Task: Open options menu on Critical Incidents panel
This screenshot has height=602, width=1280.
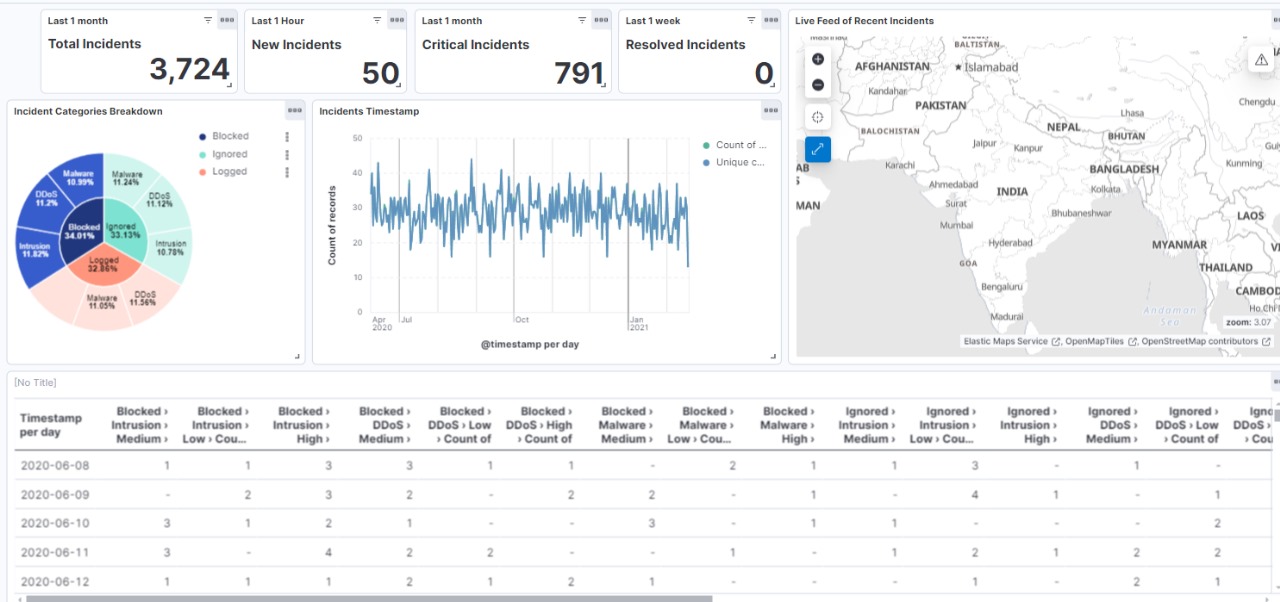Action: [x=601, y=20]
